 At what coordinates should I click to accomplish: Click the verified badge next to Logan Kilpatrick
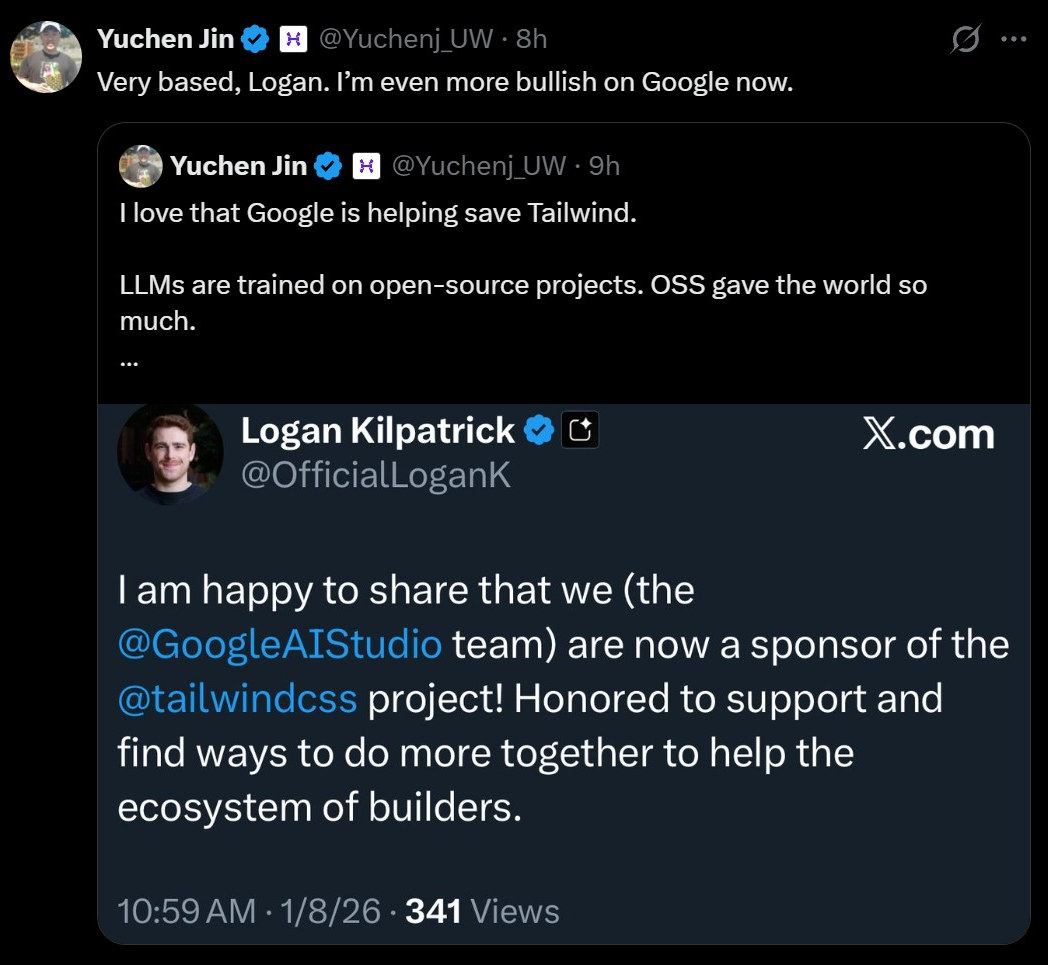[539, 431]
